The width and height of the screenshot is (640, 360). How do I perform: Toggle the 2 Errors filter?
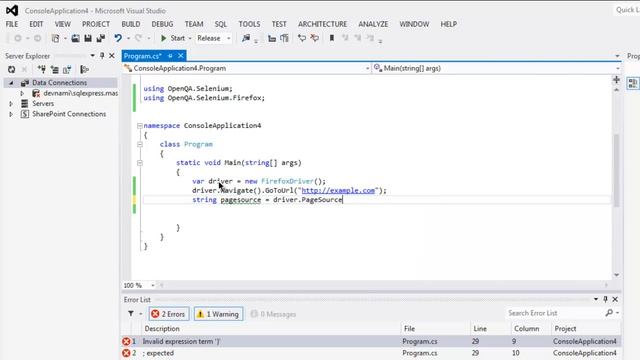[x=169, y=314]
